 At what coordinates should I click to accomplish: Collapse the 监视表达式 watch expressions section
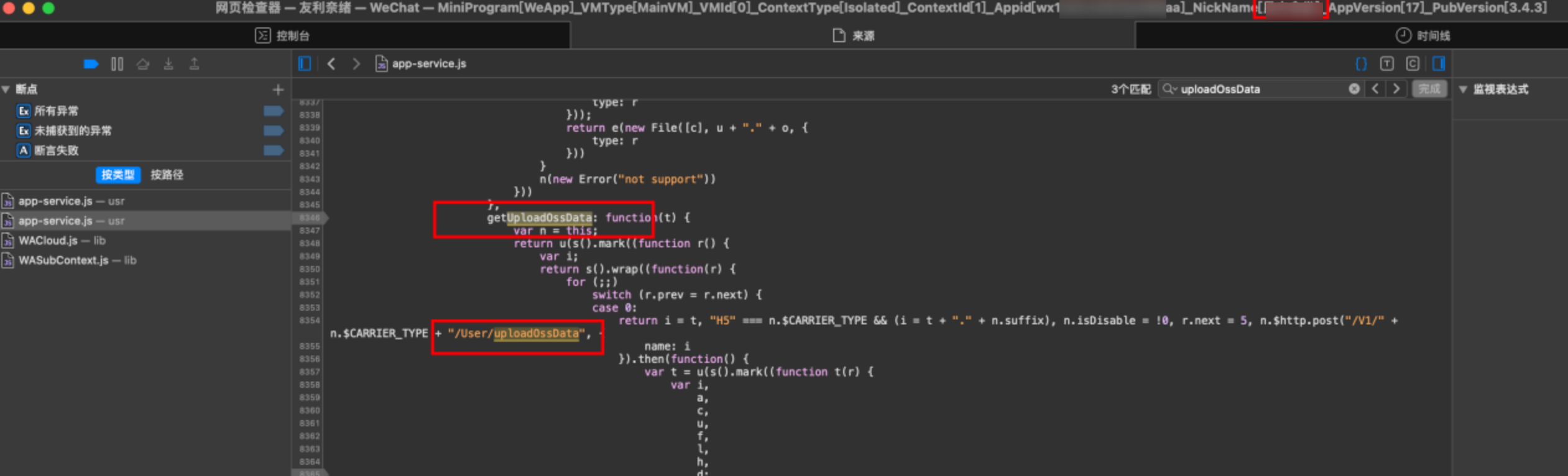[x=1464, y=89]
